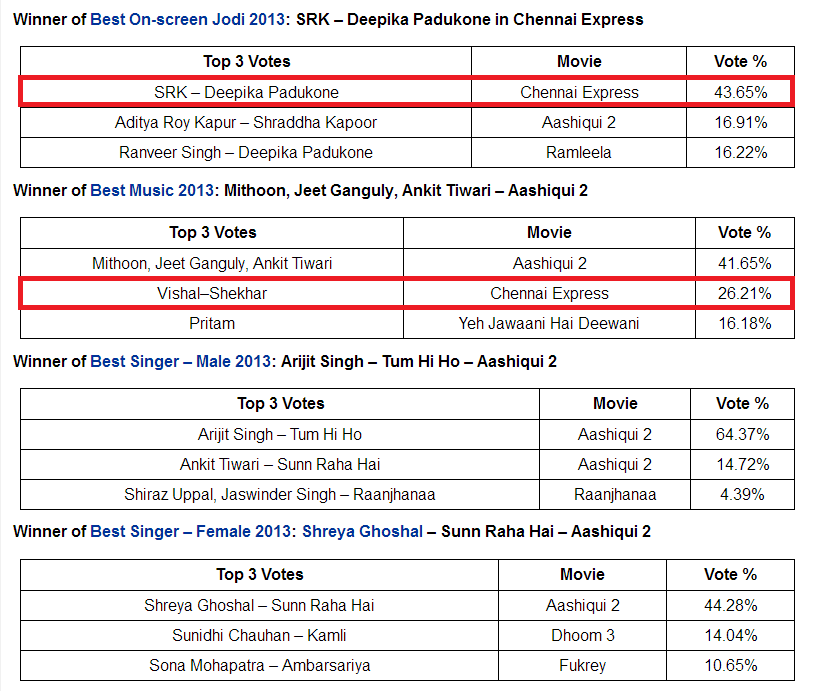Click Chennai Express in the Jodi table
This screenshot has height=691, width=814.
(x=579, y=92)
